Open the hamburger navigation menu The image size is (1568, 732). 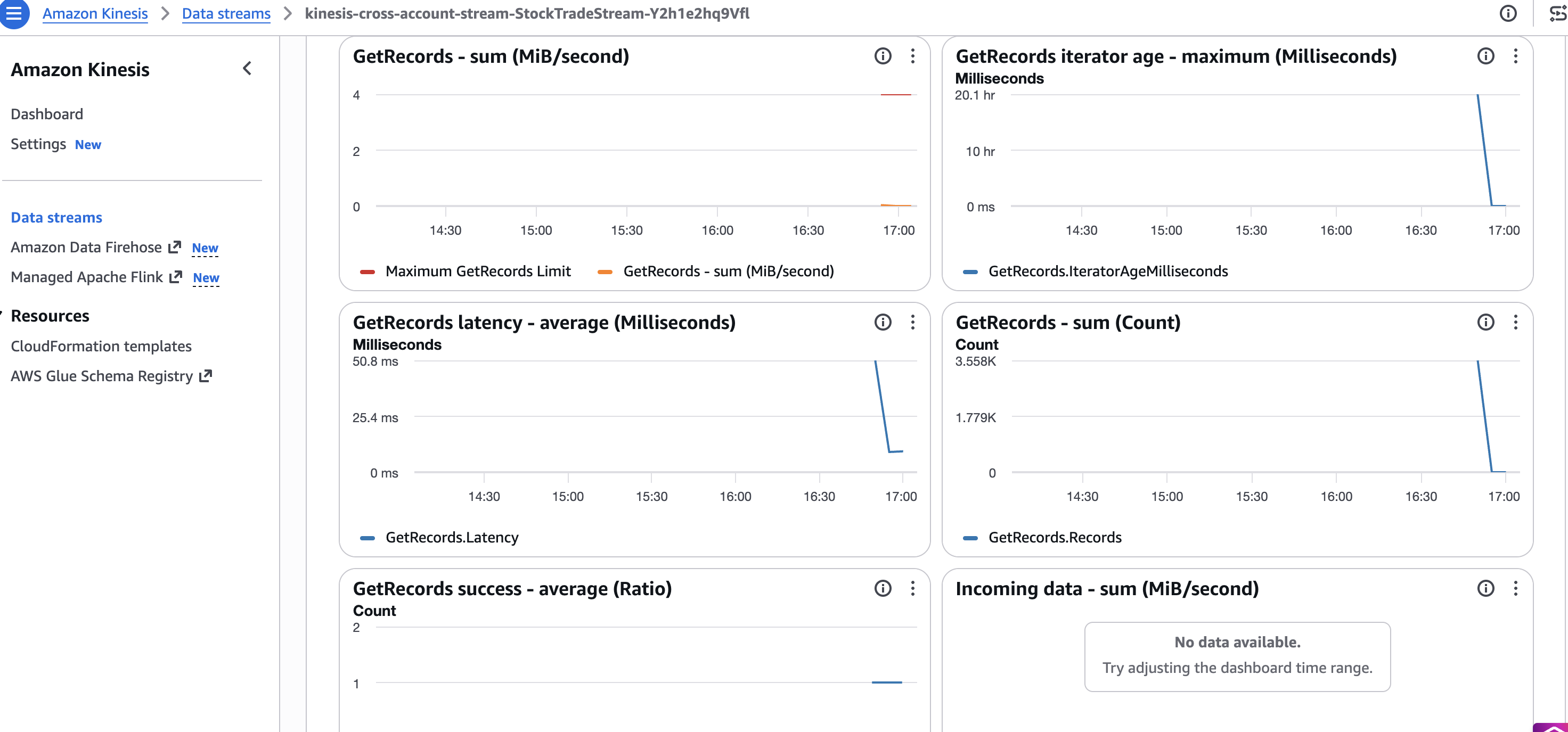[x=13, y=13]
